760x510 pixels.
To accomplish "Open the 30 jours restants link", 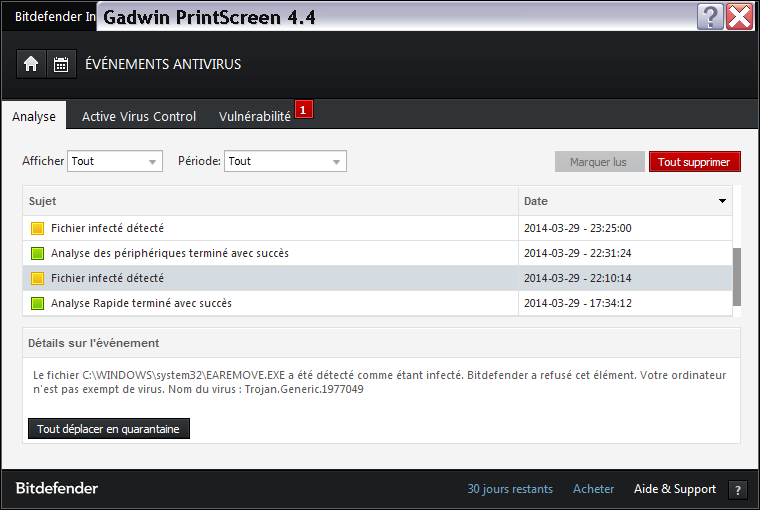I will click(510, 489).
